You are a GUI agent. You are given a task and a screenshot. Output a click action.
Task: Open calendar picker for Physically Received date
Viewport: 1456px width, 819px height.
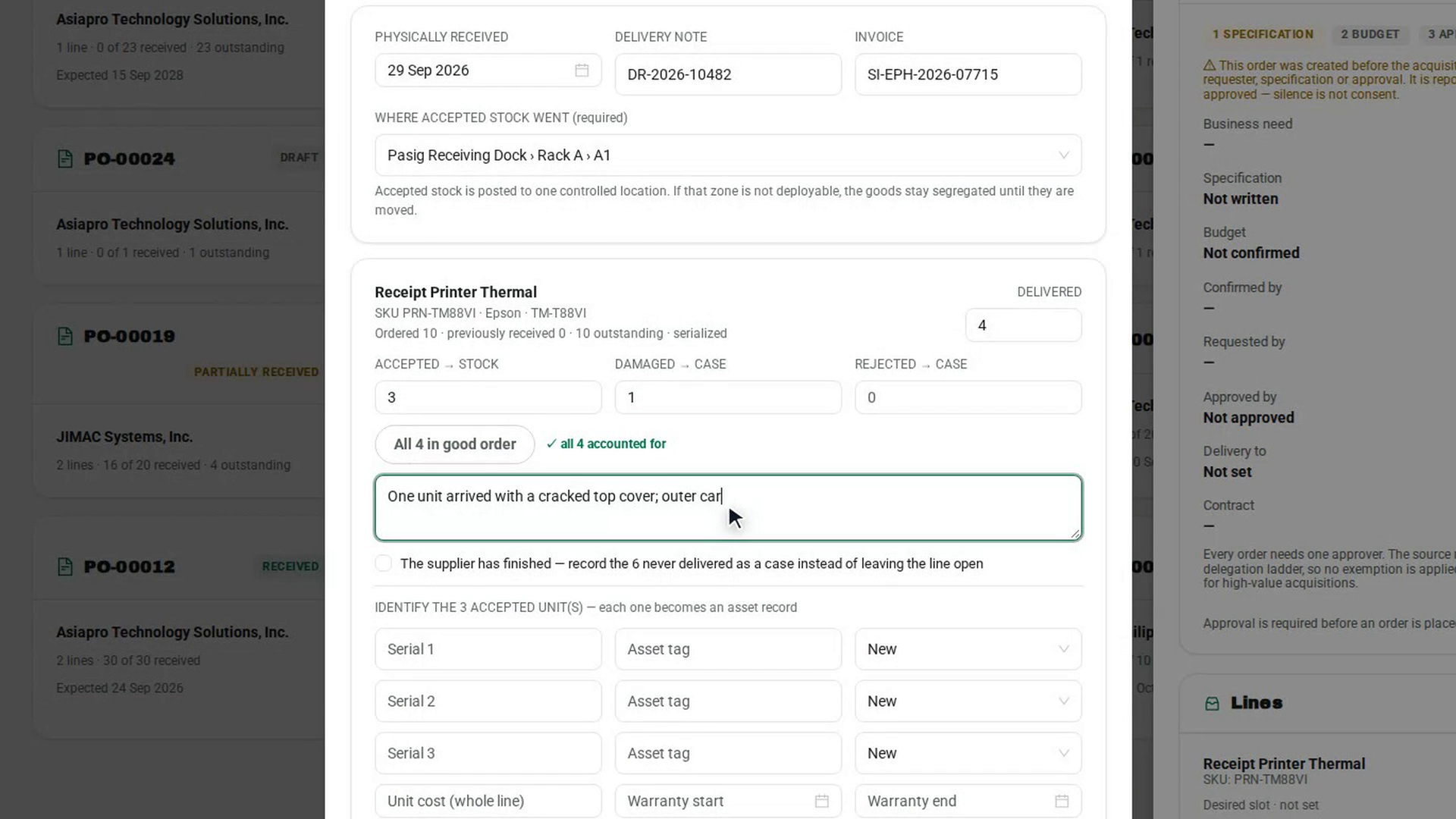(582, 71)
